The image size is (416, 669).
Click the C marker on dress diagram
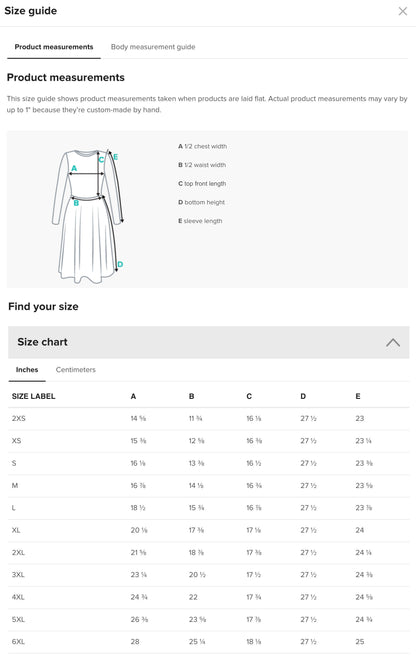(101, 160)
